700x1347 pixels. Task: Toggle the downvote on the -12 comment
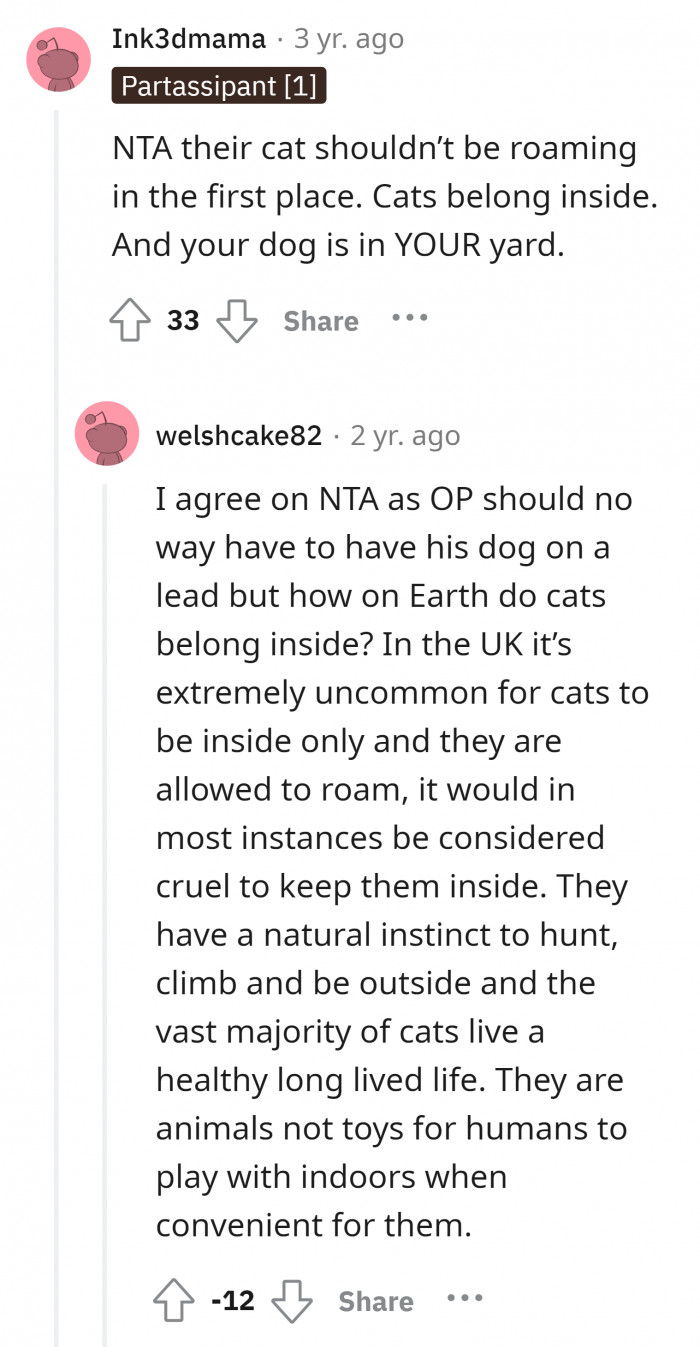coord(293,1301)
